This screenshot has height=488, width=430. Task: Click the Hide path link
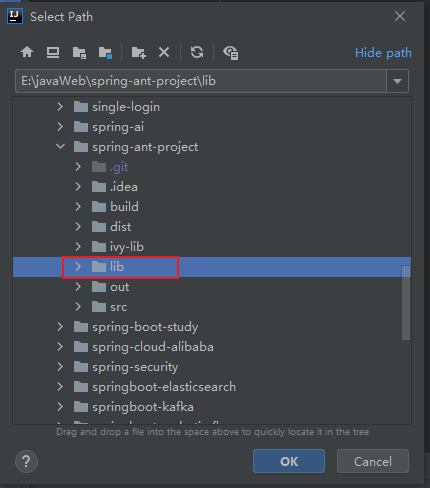(383, 53)
